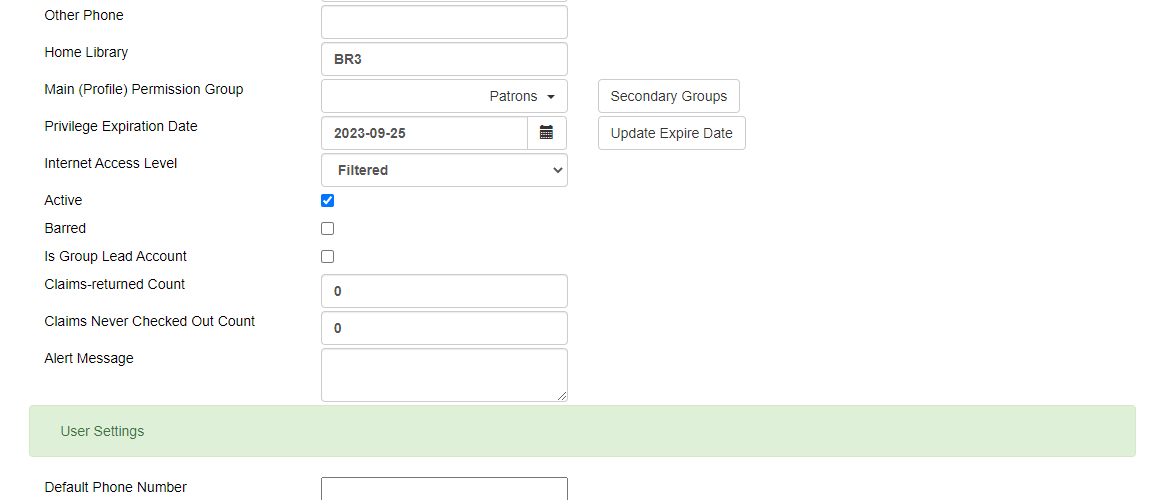The height and width of the screenshot is (500, 1161).
Task: Select the Claims-returned Count field
Action: pos(444,291)
